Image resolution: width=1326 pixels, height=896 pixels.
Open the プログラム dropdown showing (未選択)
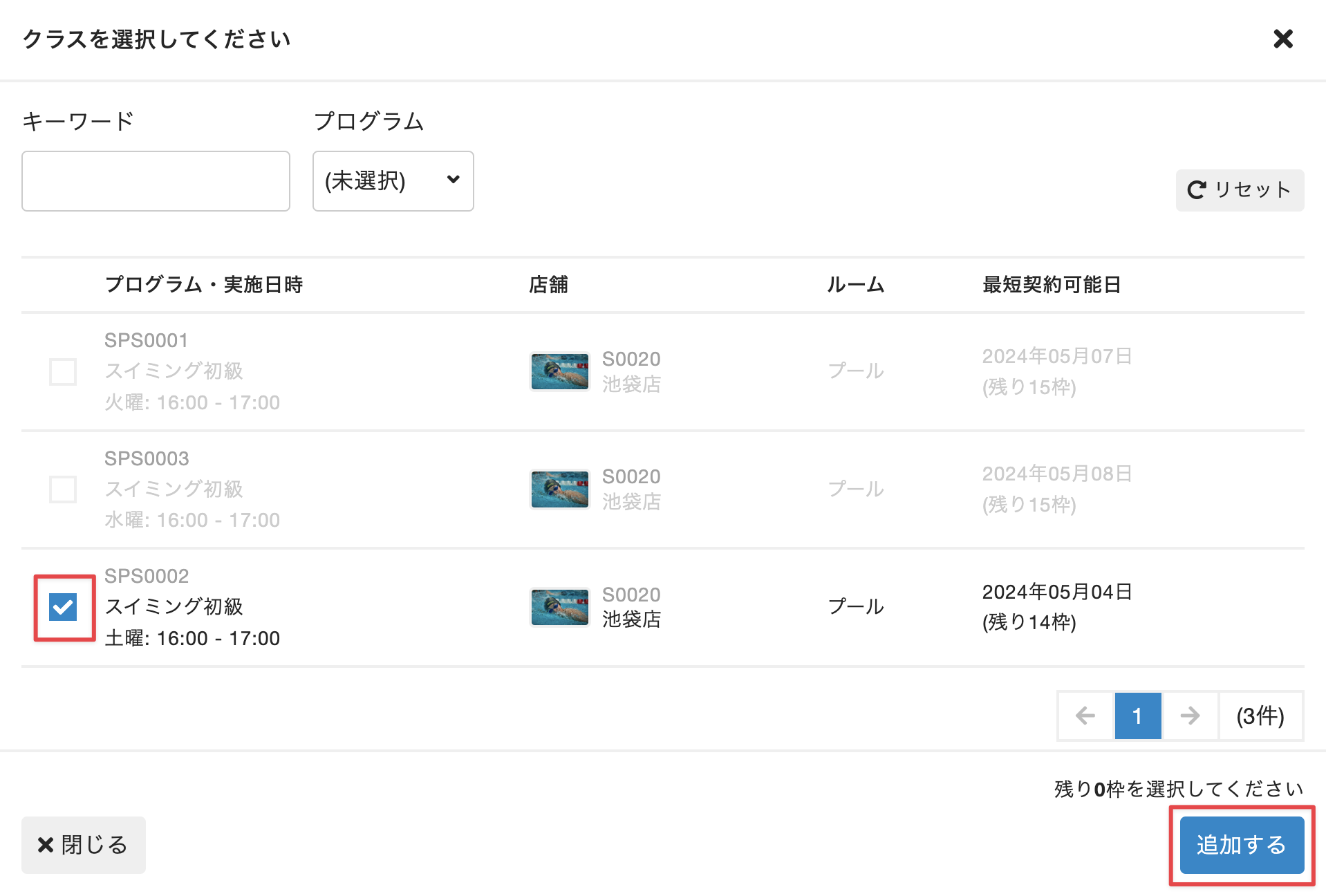point(393,181)
